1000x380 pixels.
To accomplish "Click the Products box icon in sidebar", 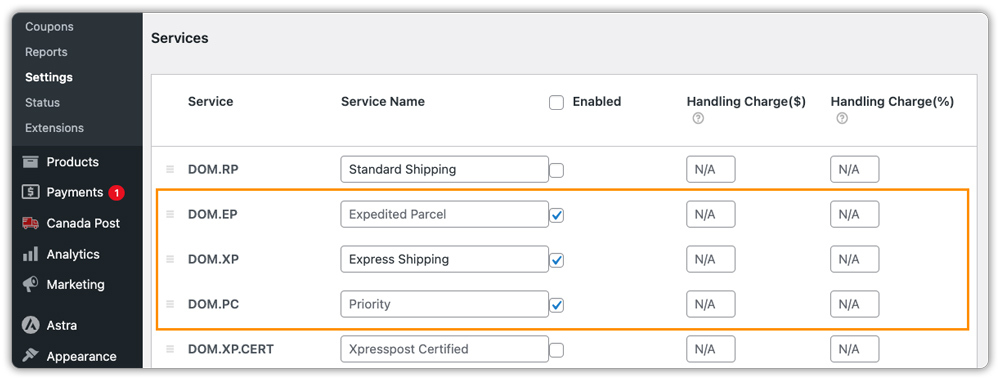I will pyautogui.click(x=31, y=162).
